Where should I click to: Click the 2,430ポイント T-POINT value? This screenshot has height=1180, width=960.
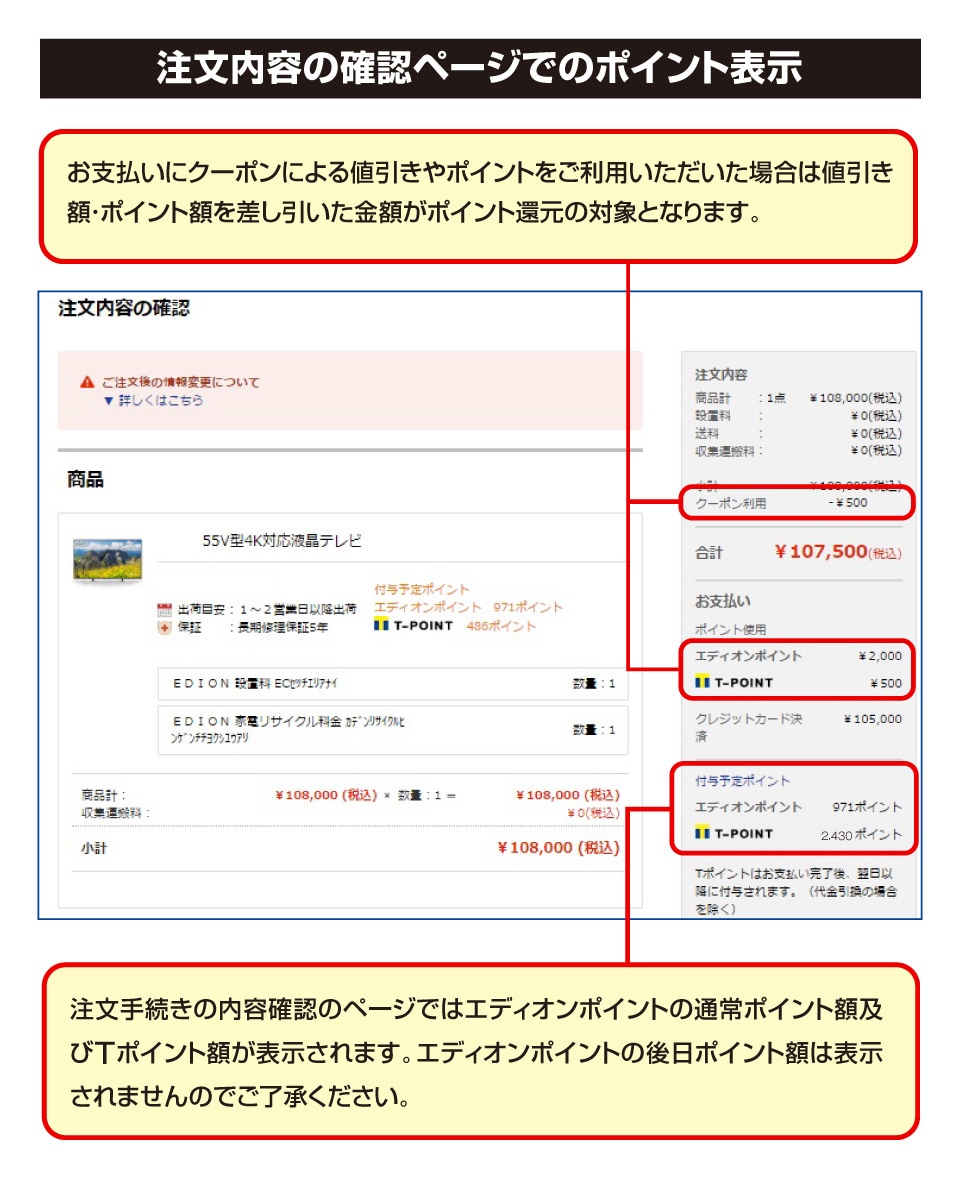pos(861,835)
